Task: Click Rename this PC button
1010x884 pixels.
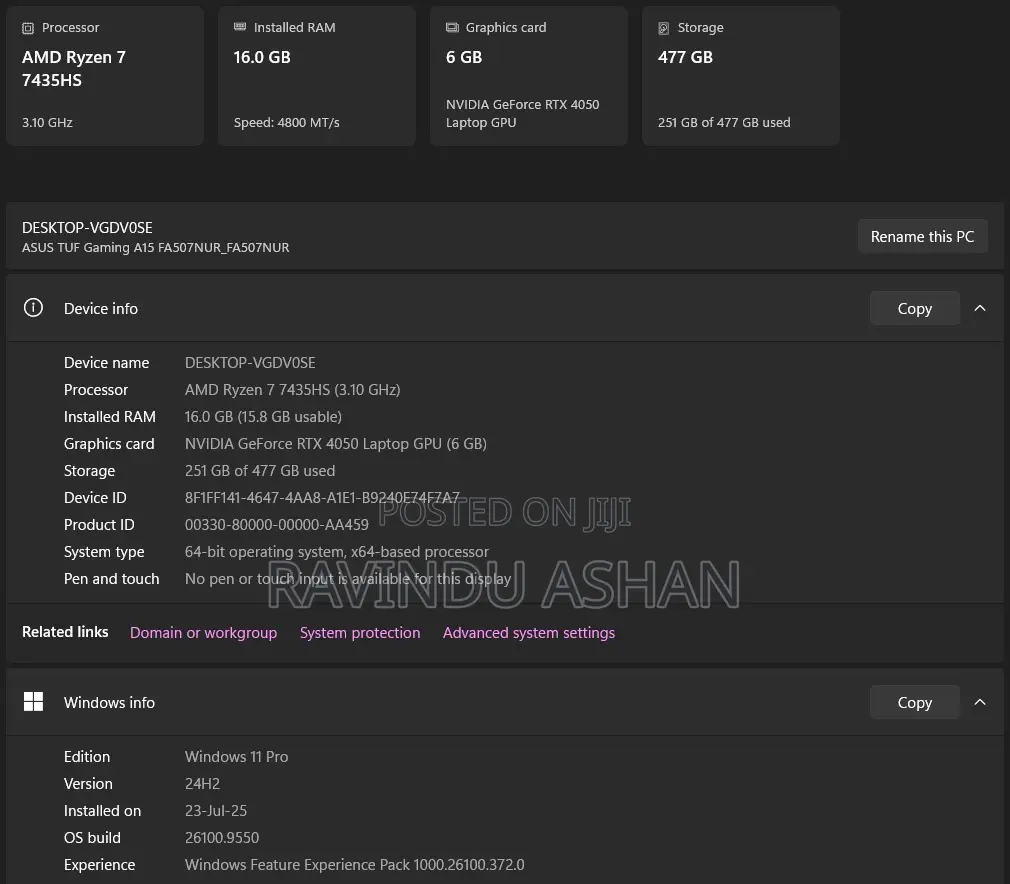Action: tap(922, 236)
